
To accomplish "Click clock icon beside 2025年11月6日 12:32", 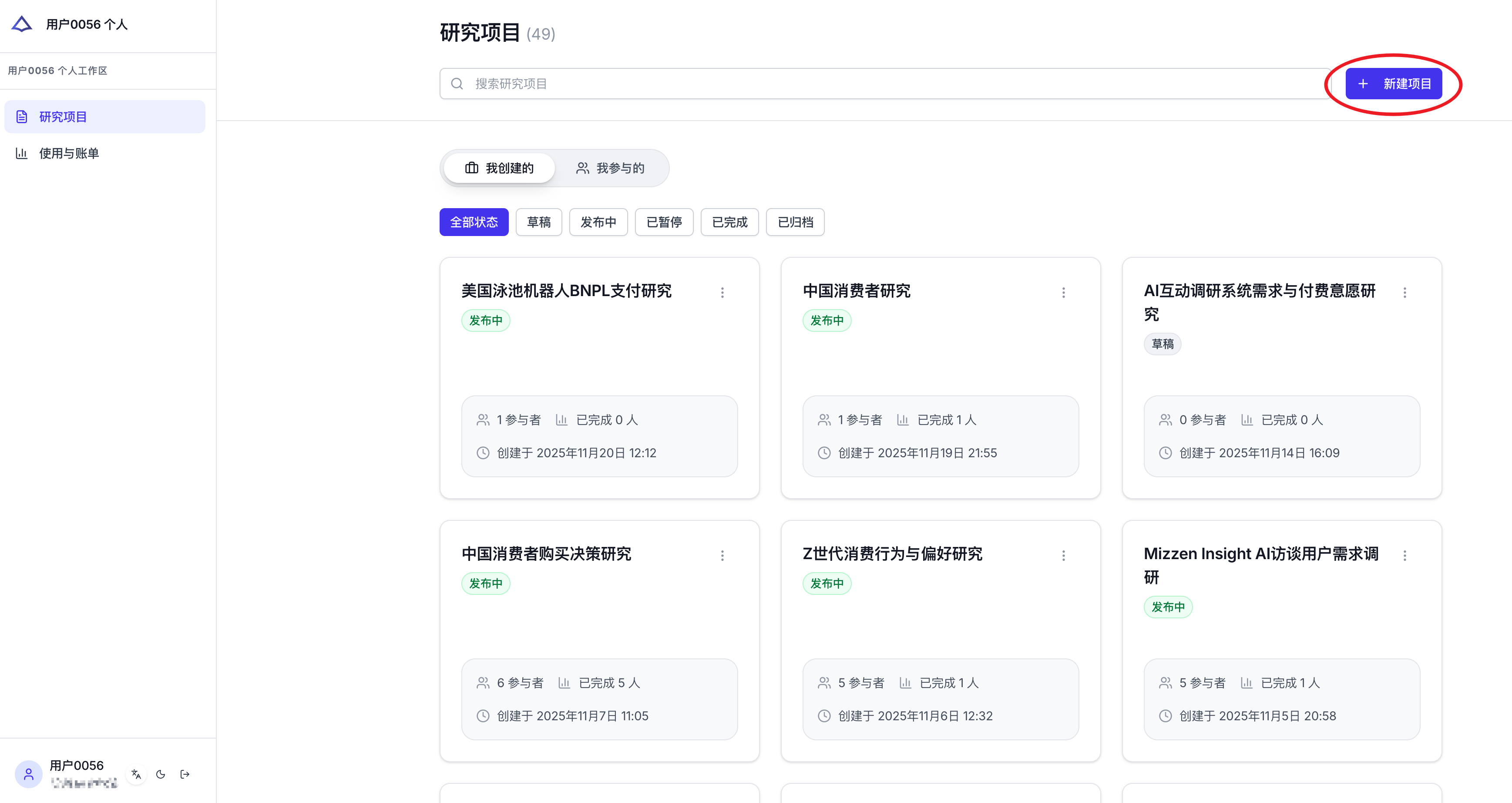I will click(x=824, y=715).
